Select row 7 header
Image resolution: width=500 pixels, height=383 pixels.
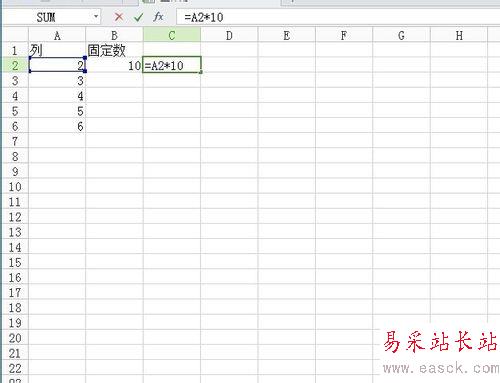[15, 141]
